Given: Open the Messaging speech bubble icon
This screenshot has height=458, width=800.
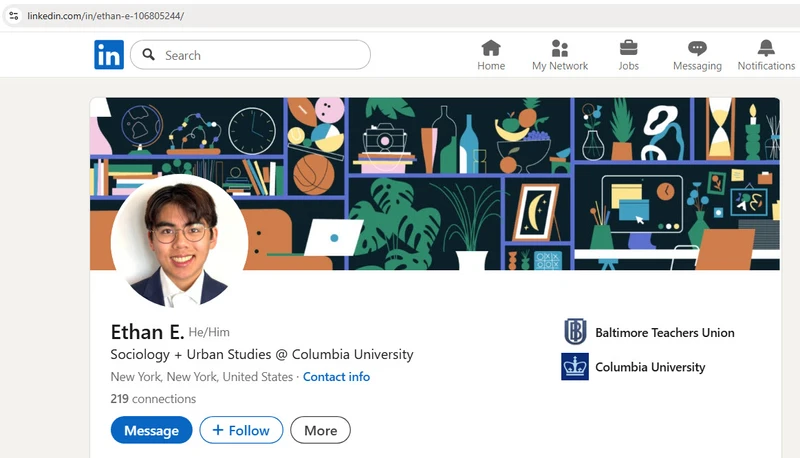Looking at the screenshot, I should (697, 48).
